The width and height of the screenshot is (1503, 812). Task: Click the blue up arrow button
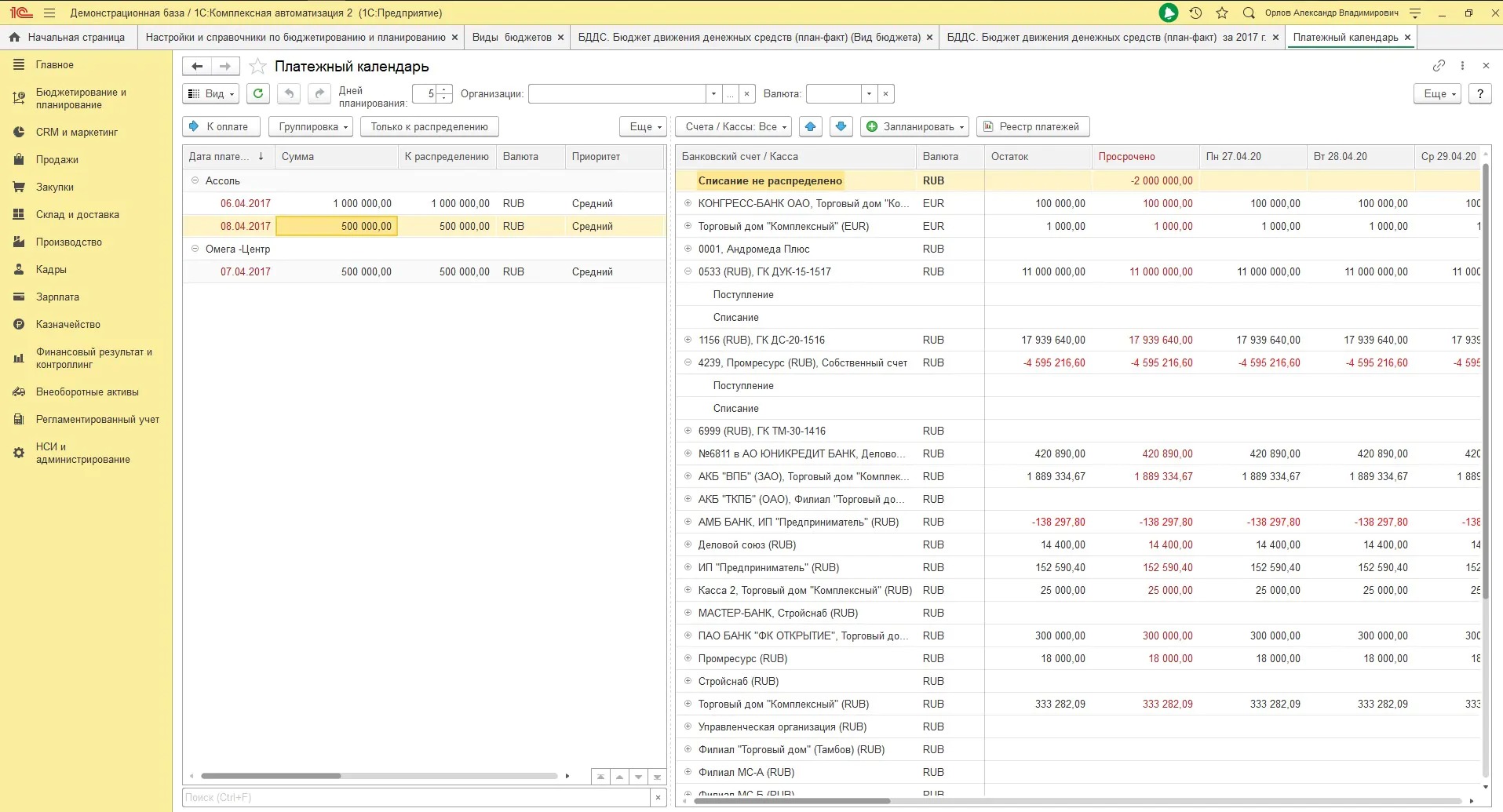(811, 126)
